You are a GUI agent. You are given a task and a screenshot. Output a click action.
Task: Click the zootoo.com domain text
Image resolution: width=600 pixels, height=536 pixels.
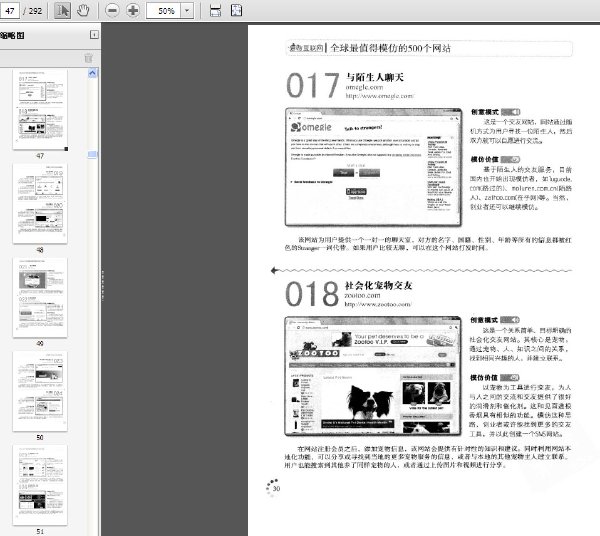click(x=362, y=295)
